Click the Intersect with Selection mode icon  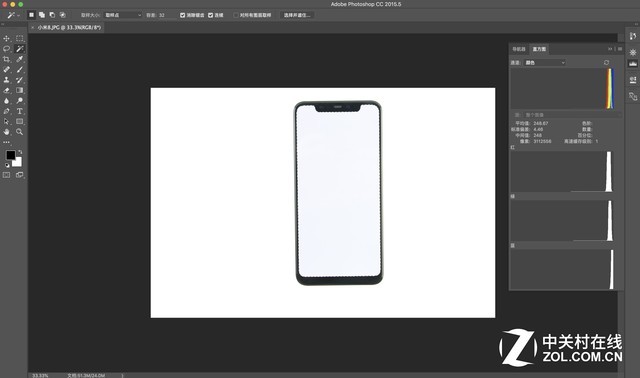point(62,15)
